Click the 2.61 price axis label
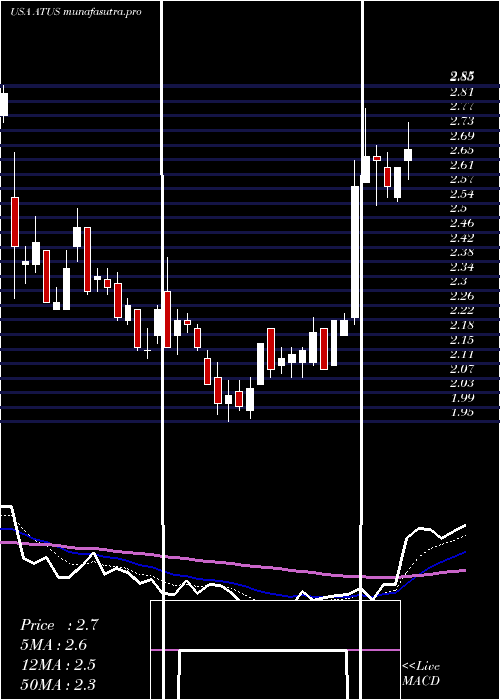The height and width of the screenshot is (700, 500). pos(462,165)
